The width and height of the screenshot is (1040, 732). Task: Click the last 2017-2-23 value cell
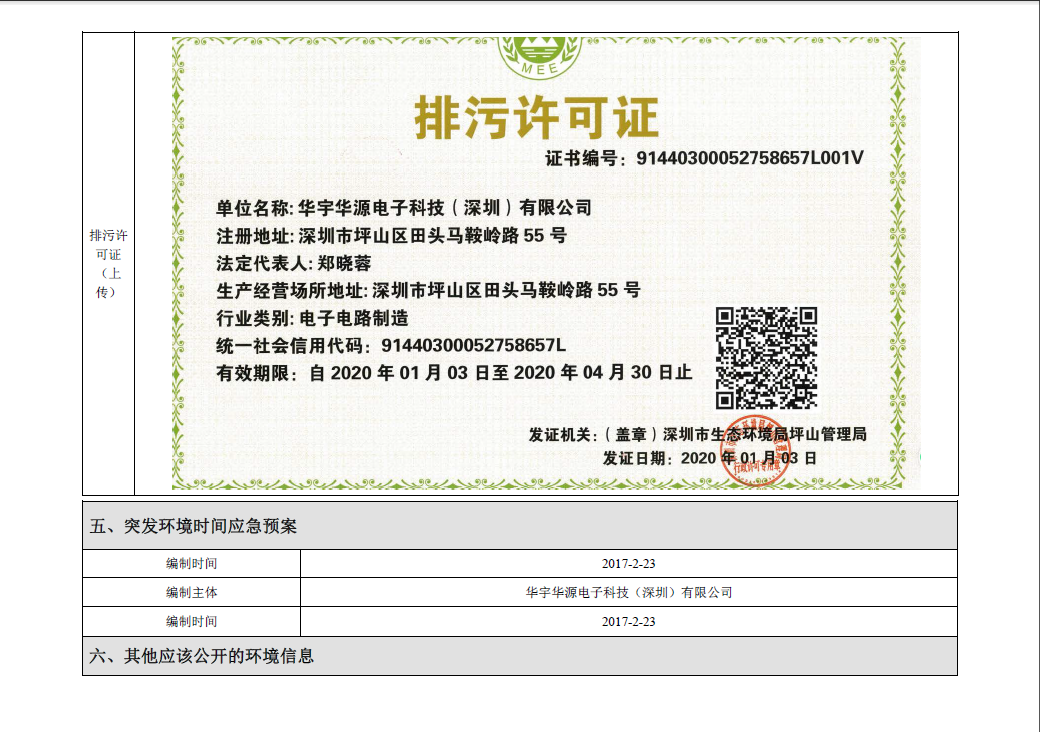(x=628, y=621)
